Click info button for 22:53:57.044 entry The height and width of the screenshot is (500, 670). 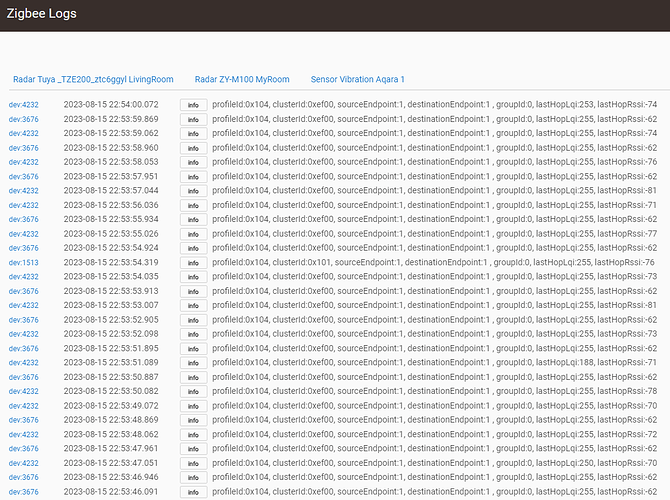[194, 191]
